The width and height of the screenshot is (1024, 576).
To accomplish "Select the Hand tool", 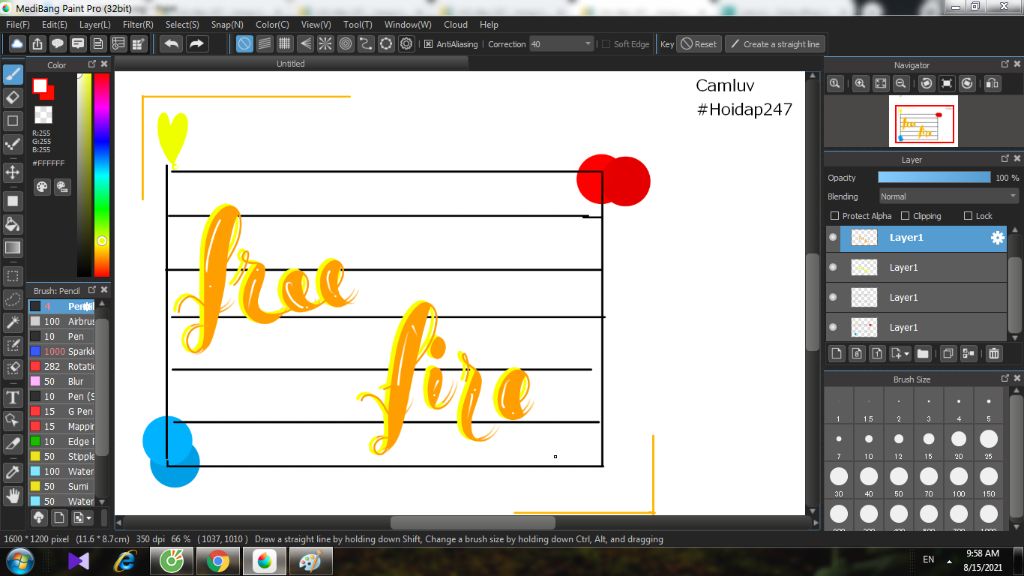I will [x=12, y=496].
